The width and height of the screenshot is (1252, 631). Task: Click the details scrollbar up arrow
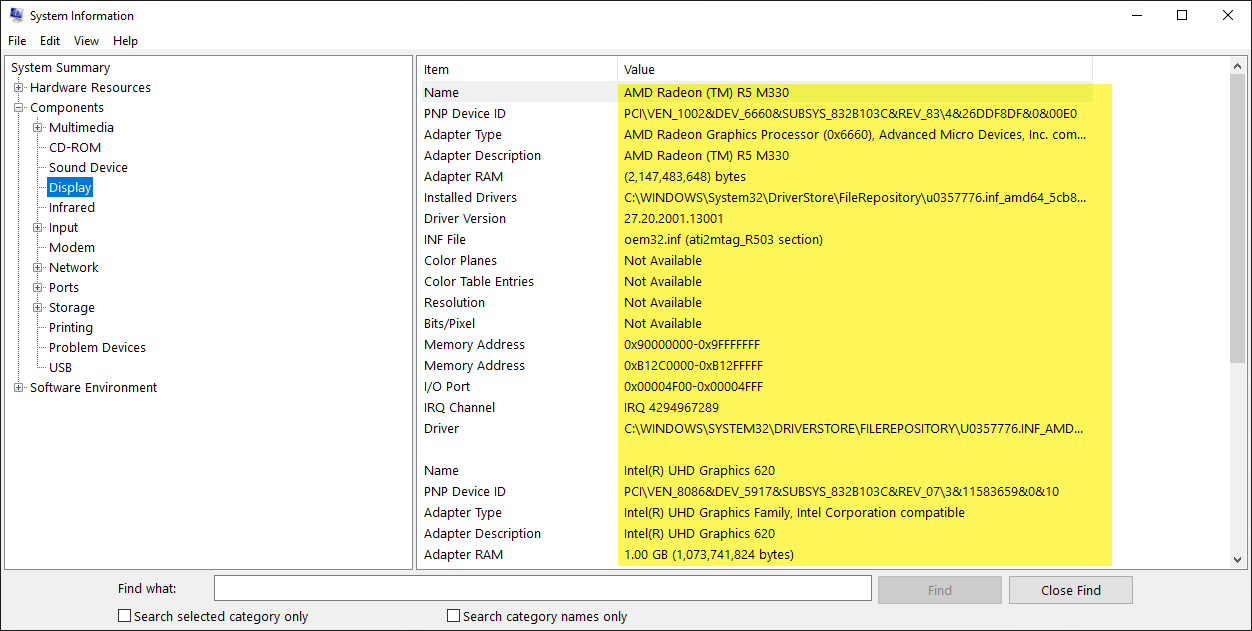(1238, 66)
